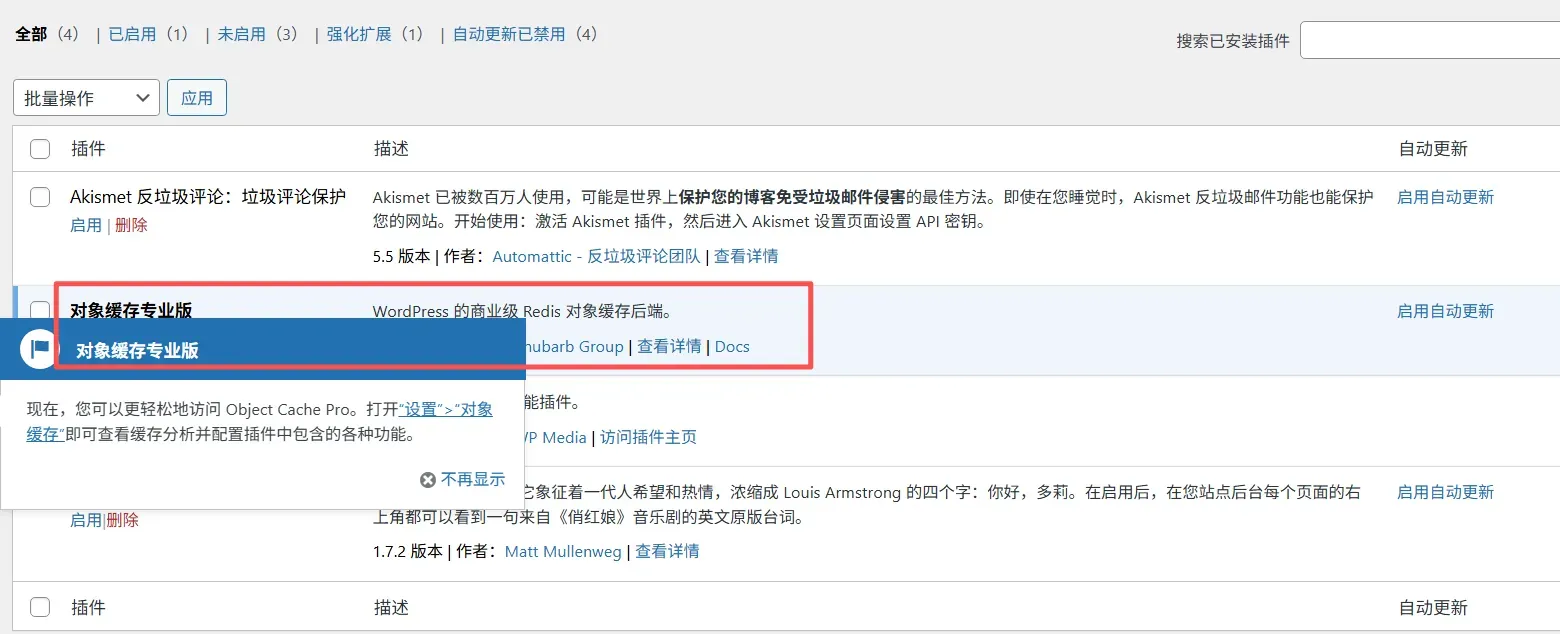Open the Matt Mullenweg author link
This screenshot has width=1560, height=634.
(x=562, y=551)
